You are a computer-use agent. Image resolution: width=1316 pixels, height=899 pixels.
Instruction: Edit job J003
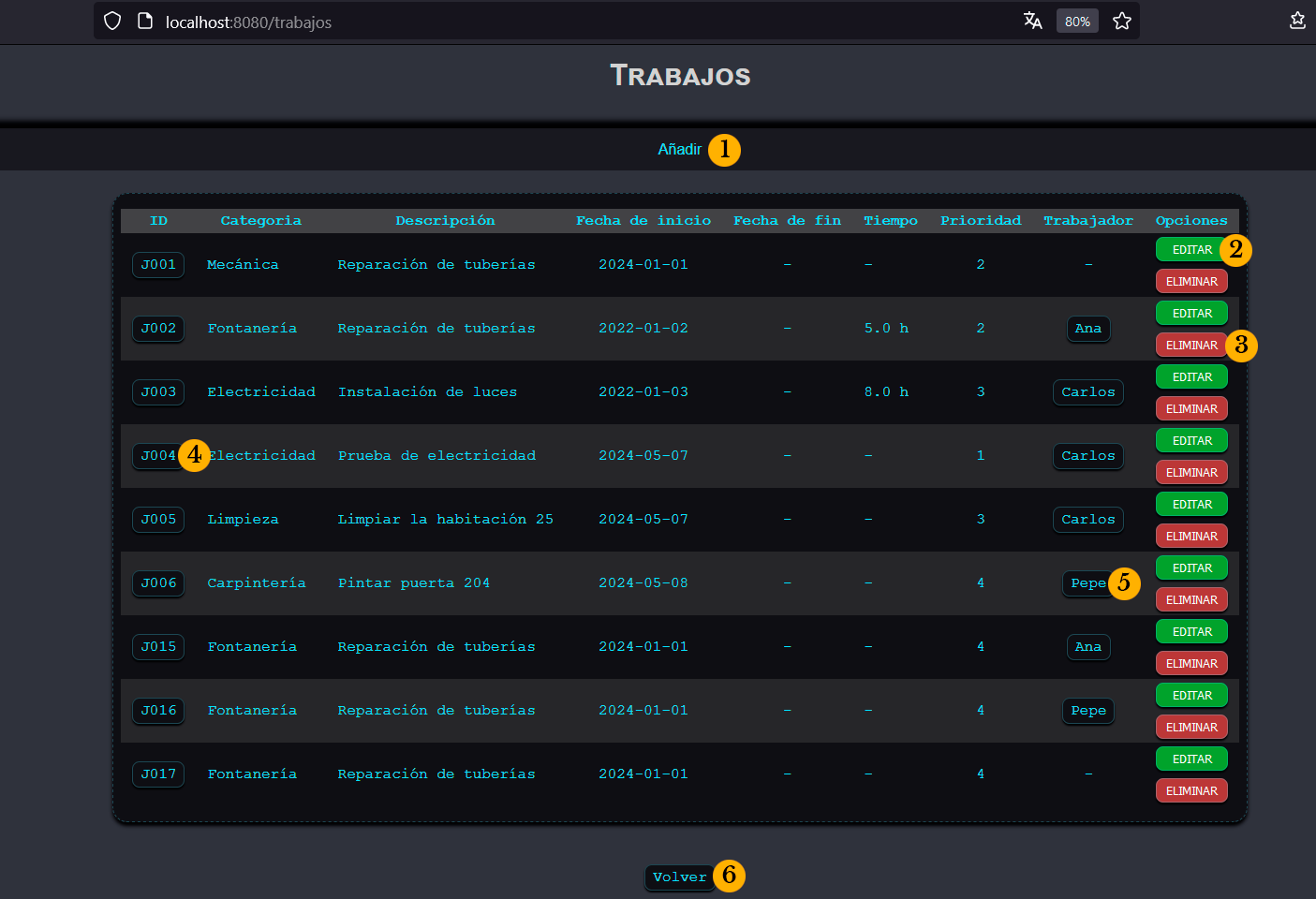click(1191, 377)
